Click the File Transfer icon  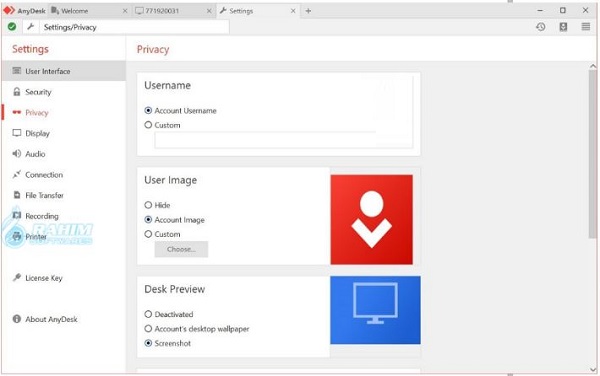click(x=16, y=195)
